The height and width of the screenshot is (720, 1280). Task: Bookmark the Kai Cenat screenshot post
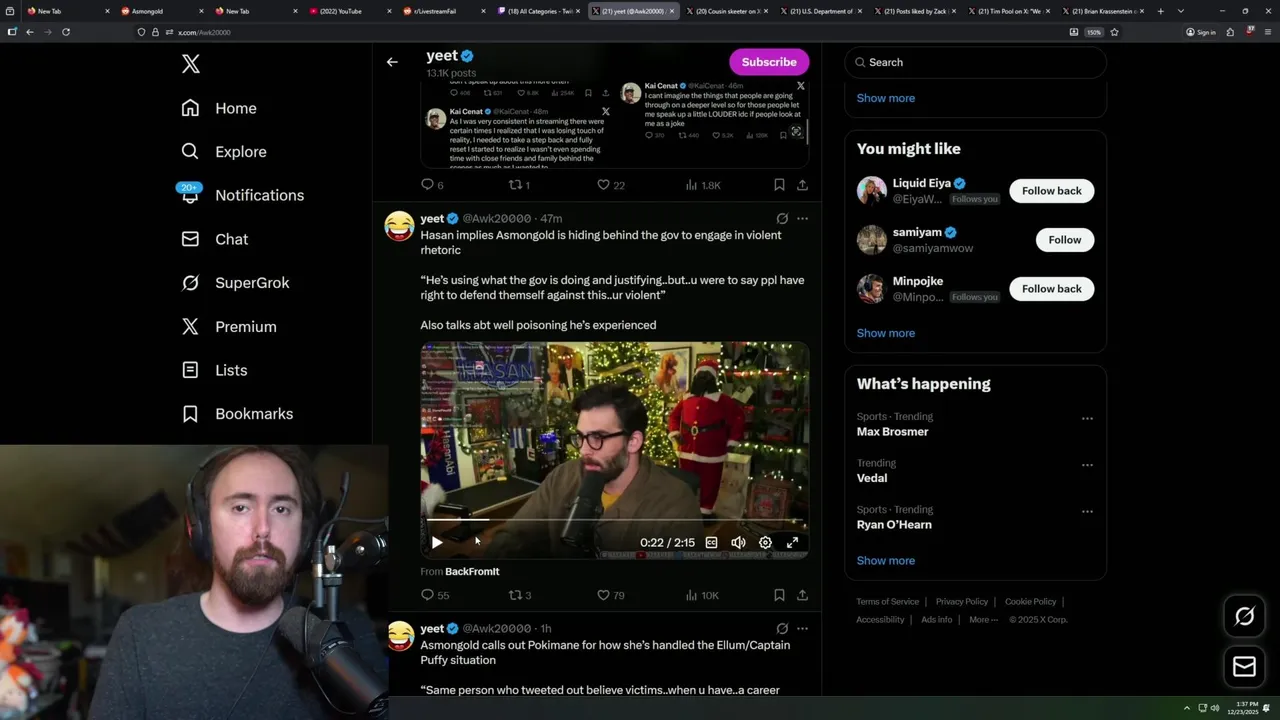(x=779, y=185)
